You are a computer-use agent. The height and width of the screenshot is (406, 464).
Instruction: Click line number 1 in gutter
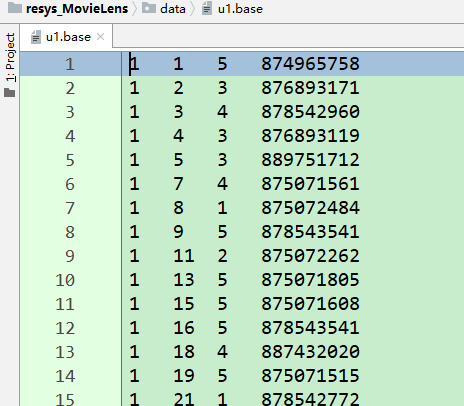point(70,64)
